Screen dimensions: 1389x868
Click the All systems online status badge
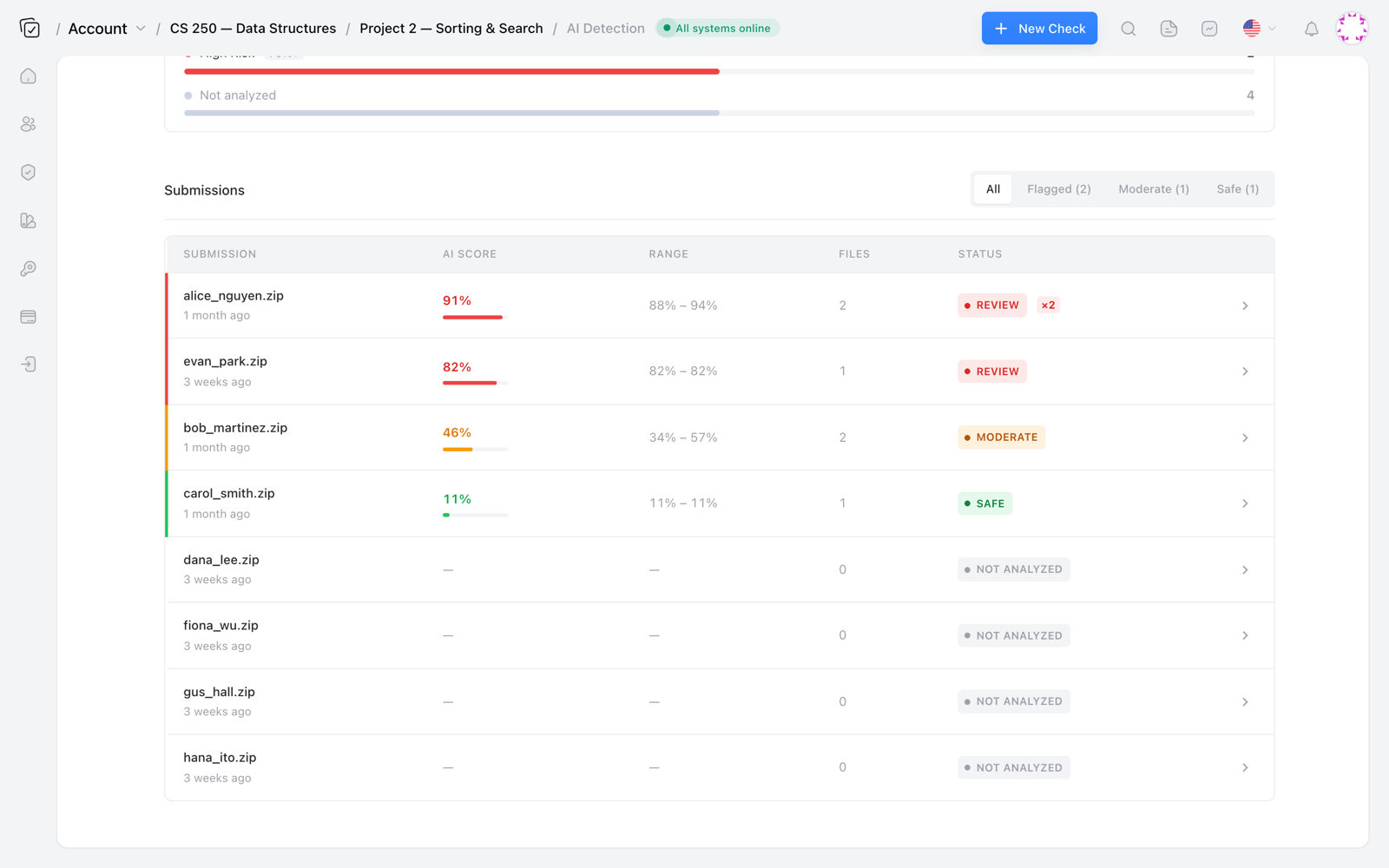point(717,29)
